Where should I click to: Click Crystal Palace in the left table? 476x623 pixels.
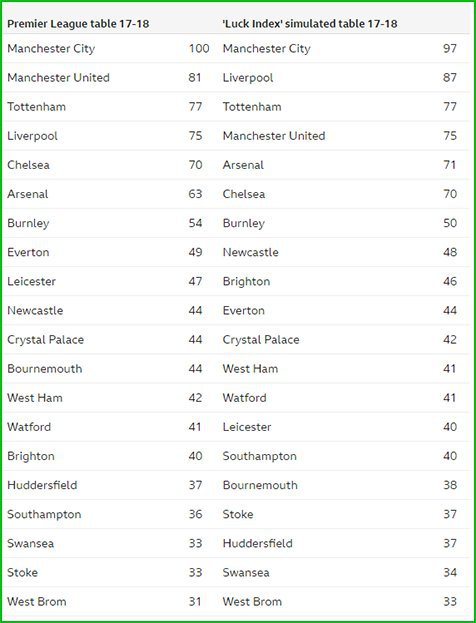pos(46,340)
